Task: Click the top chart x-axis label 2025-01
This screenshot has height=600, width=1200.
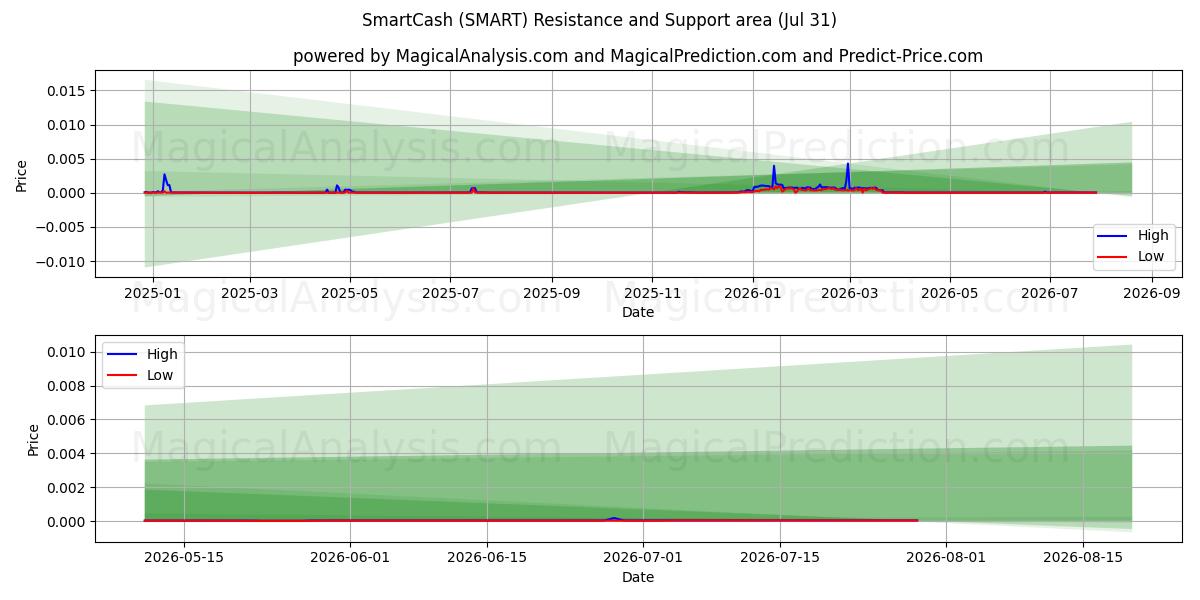Action: [x=152, y=294]
